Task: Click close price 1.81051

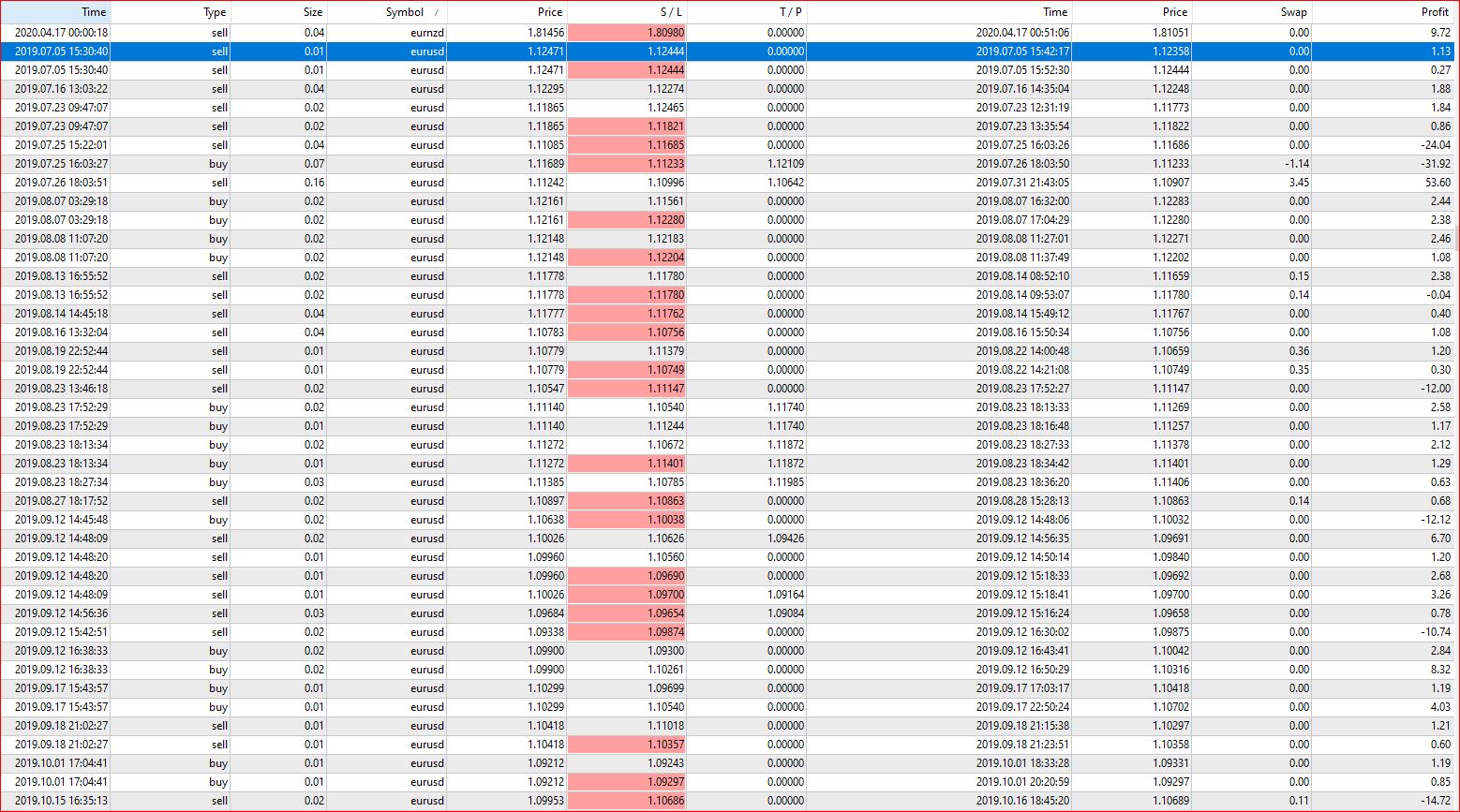Action: click(x=1169, y=33)
